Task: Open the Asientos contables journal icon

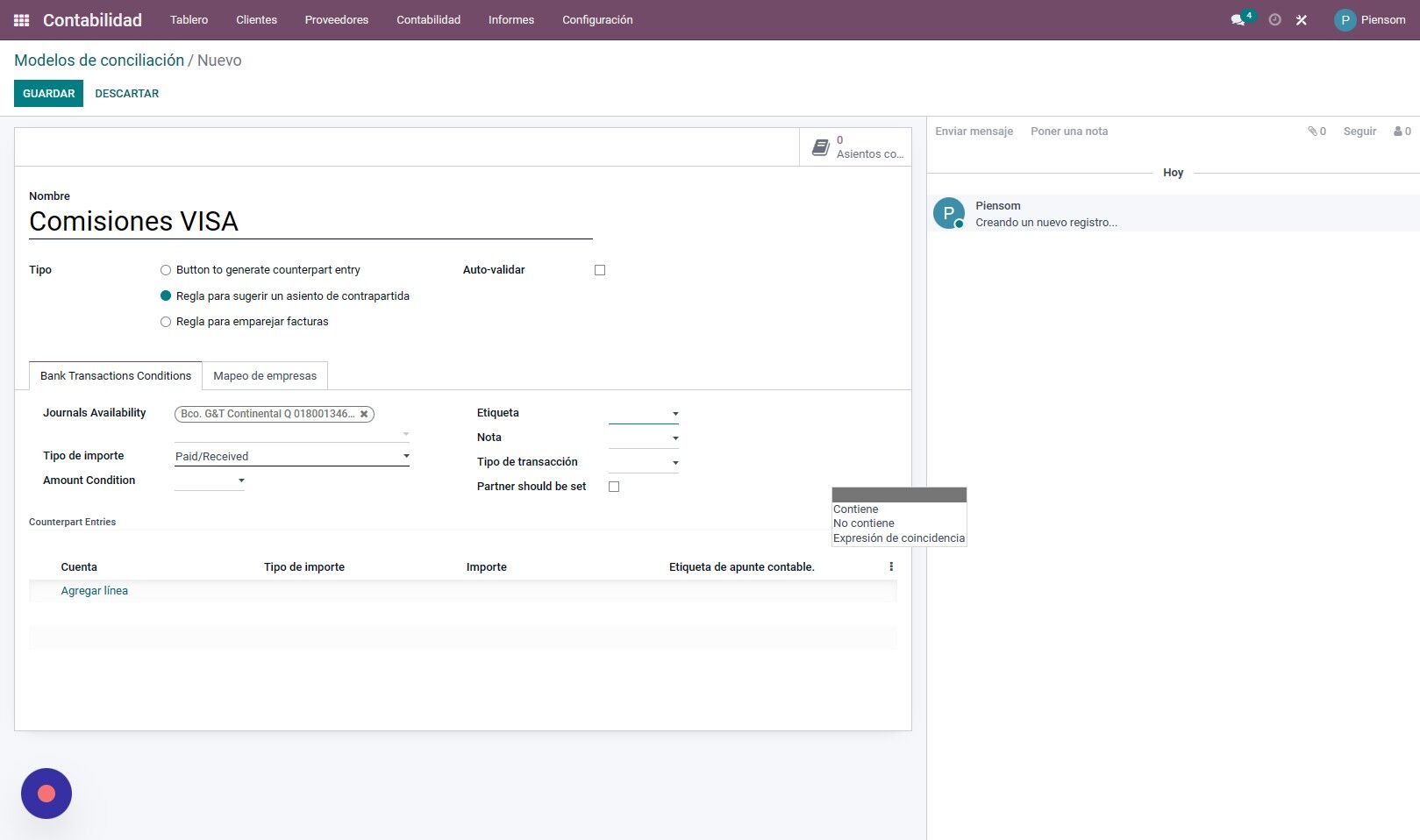Action: click(x=821, y=147)
